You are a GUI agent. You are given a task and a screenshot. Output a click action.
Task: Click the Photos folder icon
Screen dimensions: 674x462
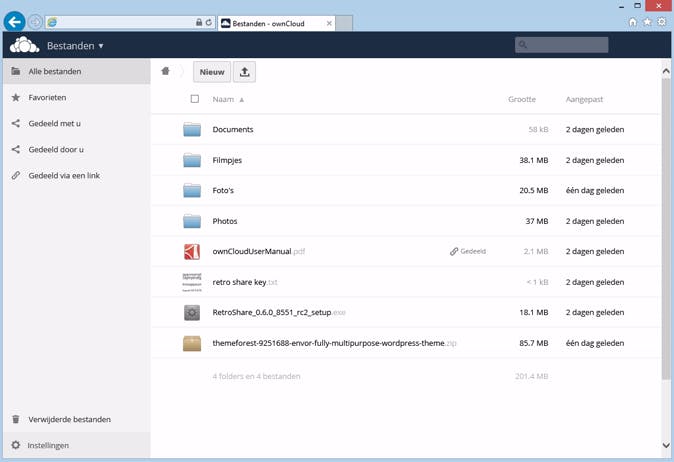pyautogui.click(x=192, y=221)
